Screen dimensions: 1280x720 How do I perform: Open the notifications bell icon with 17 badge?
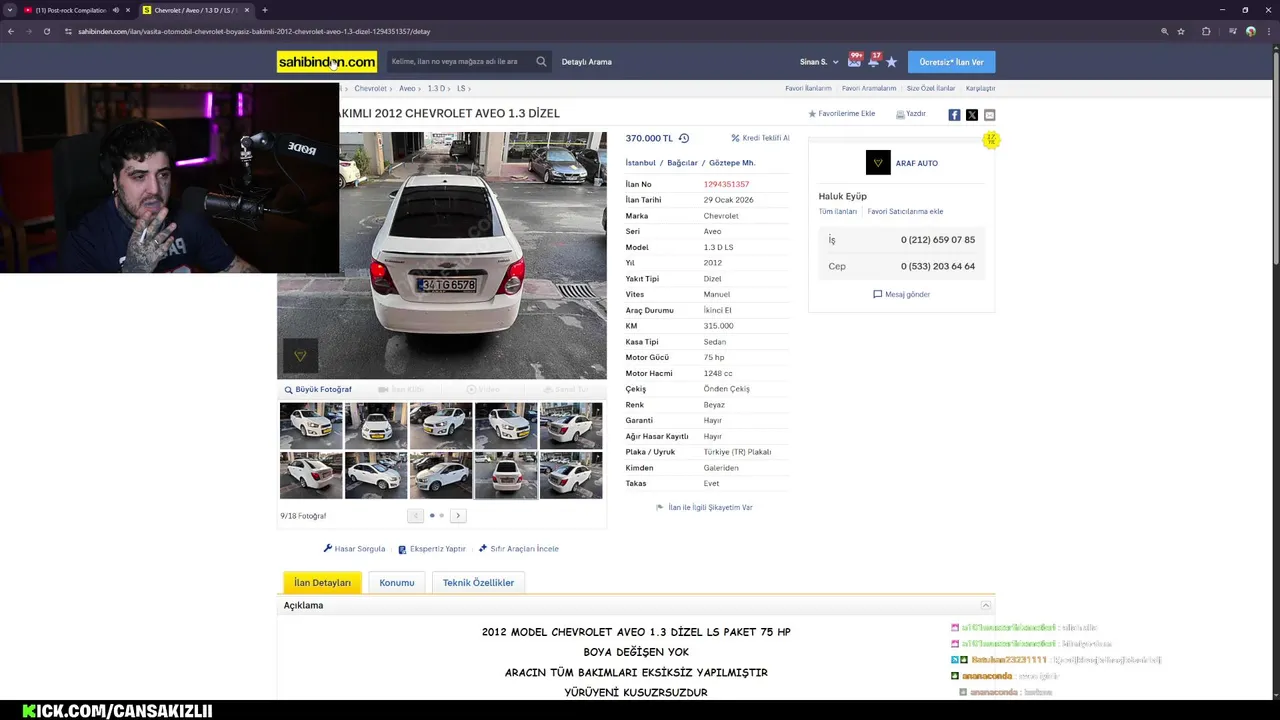873,61
